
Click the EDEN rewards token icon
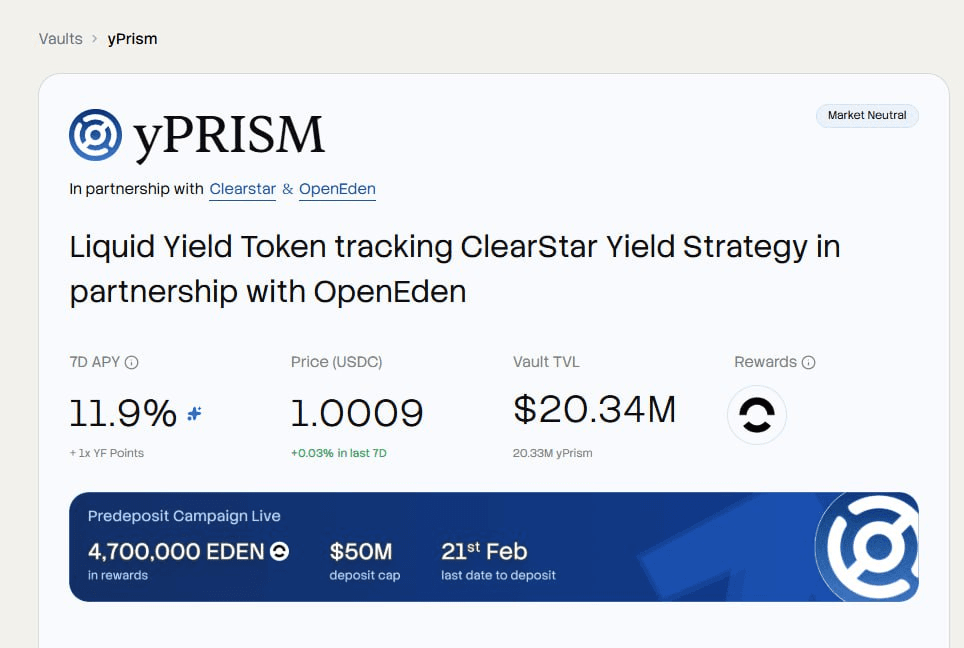pyautogui.click(x=757, y=415)
